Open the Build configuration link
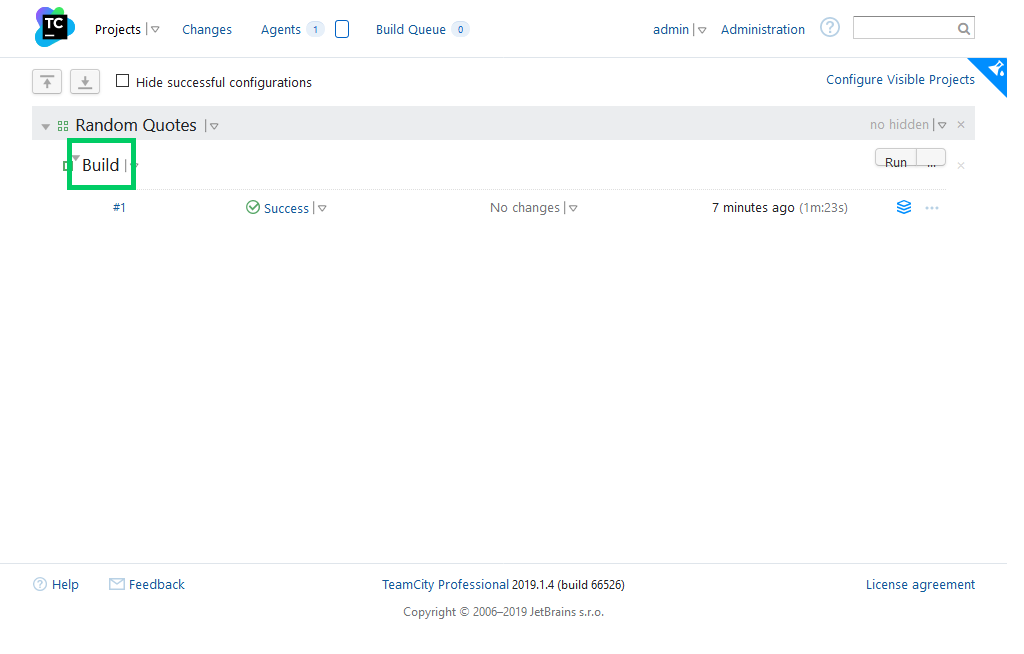The height and width of the screenshot is (654, 1024). [101, 165]
